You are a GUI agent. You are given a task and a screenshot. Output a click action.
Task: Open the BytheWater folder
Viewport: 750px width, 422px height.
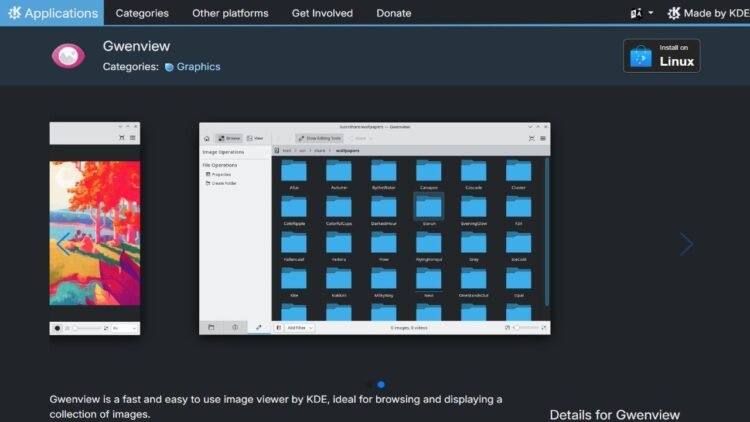pyautogui.click(x=384, y=175)
